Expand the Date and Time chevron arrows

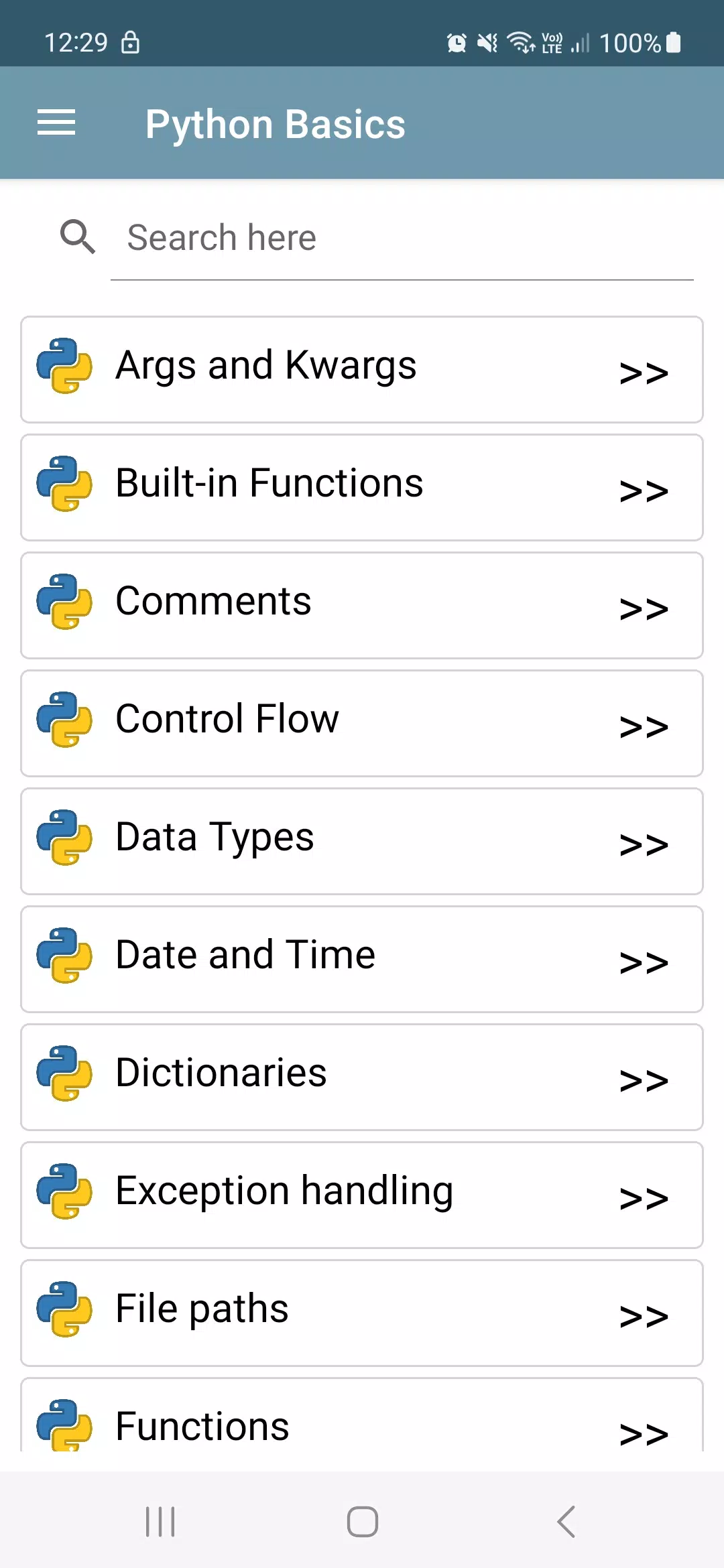(644, 963)
